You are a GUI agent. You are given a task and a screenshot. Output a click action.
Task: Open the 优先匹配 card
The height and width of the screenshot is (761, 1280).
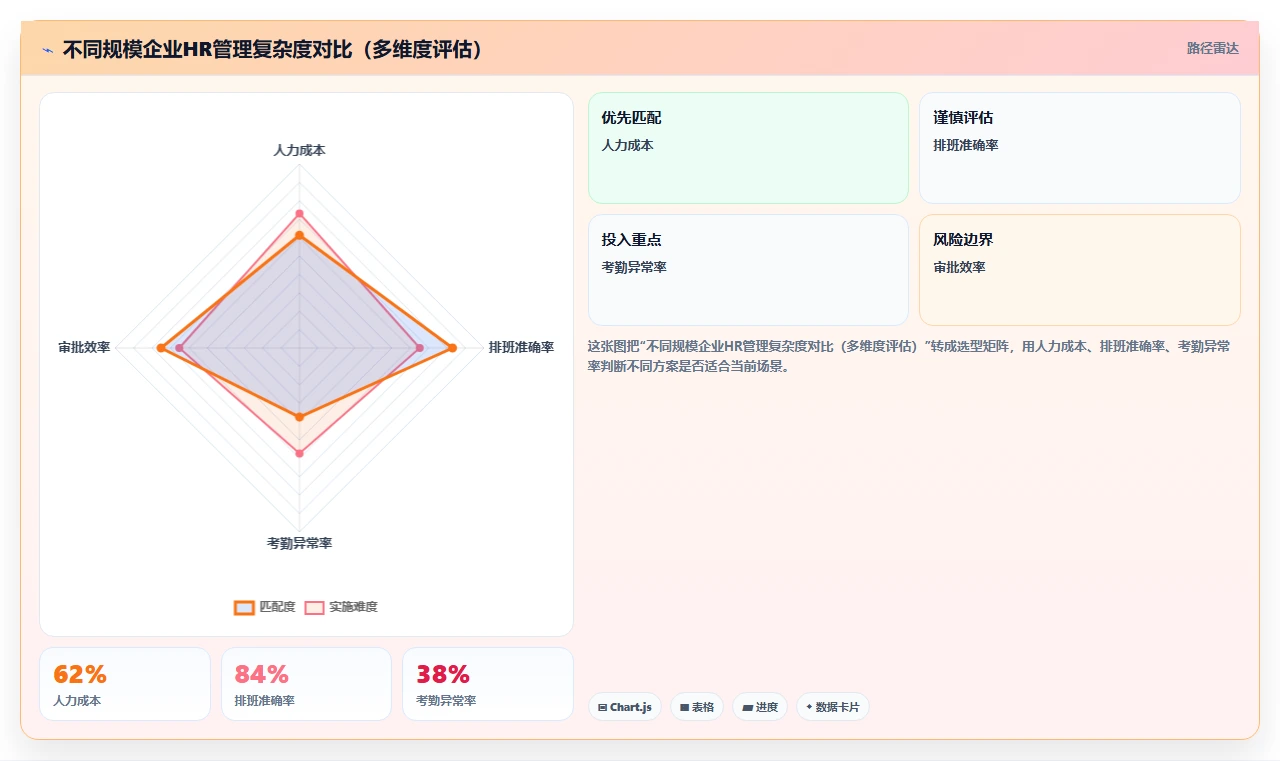pyautogui.click(x=748, y=148)
